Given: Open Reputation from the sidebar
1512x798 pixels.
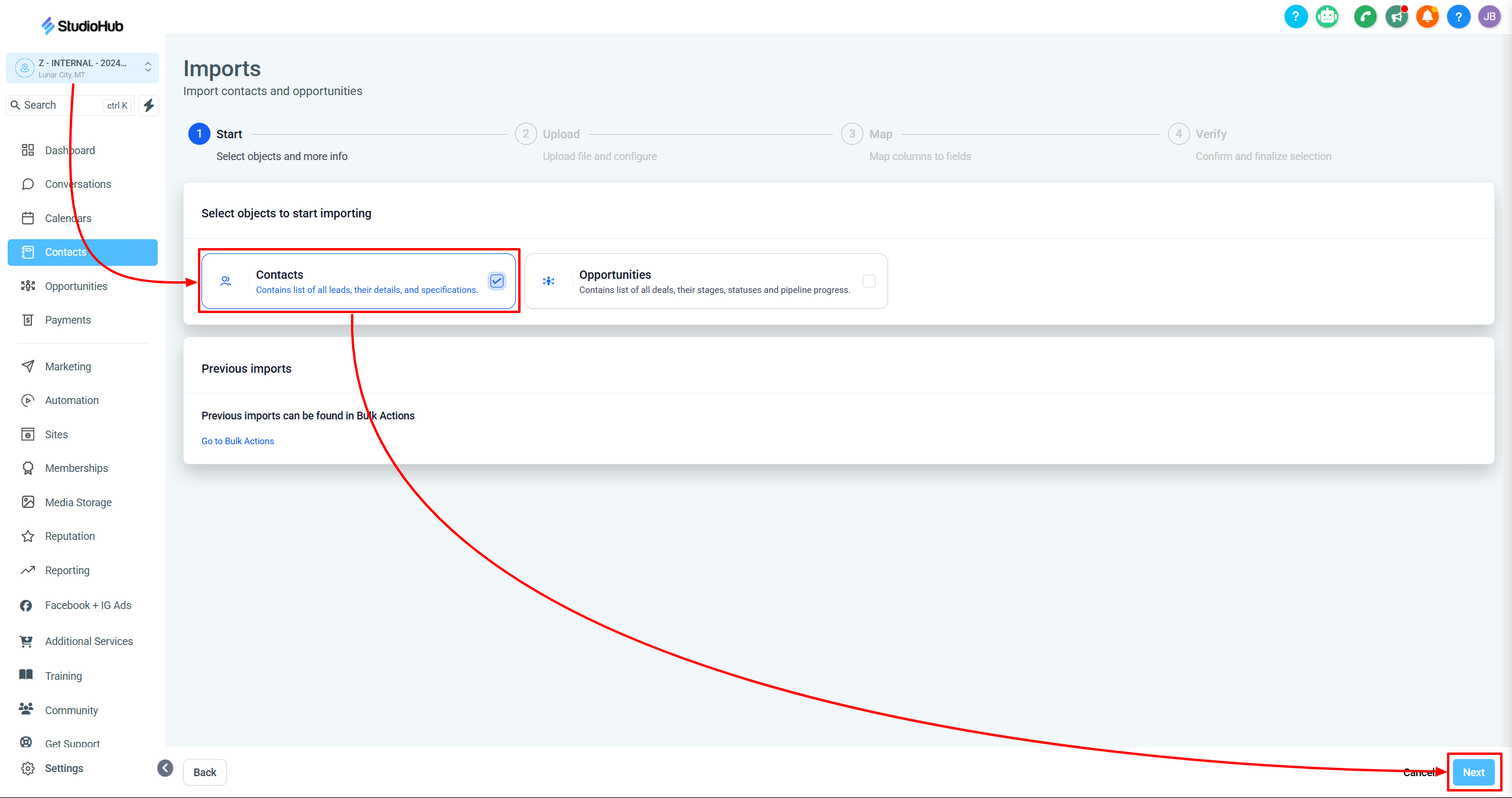Looking at the screenshot, I should point(70,536).
